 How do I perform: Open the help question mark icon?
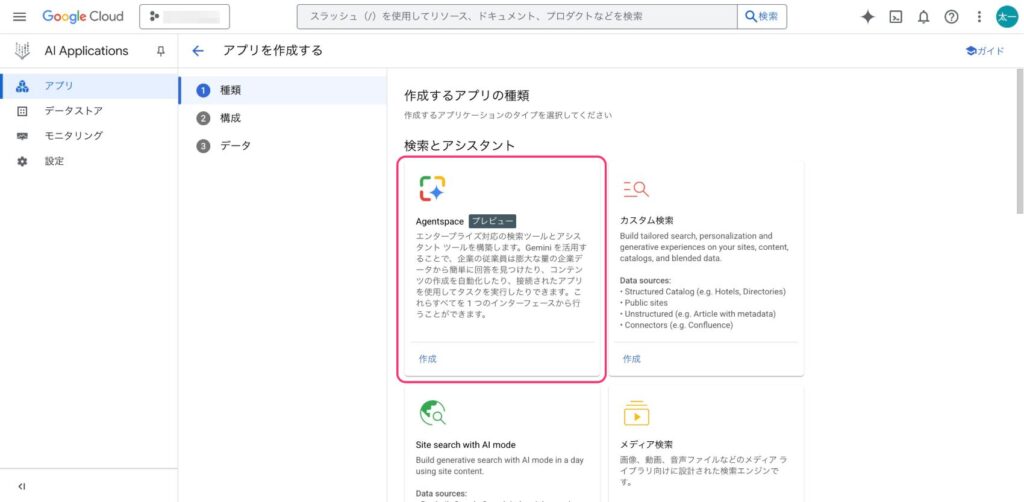point(952,17)
